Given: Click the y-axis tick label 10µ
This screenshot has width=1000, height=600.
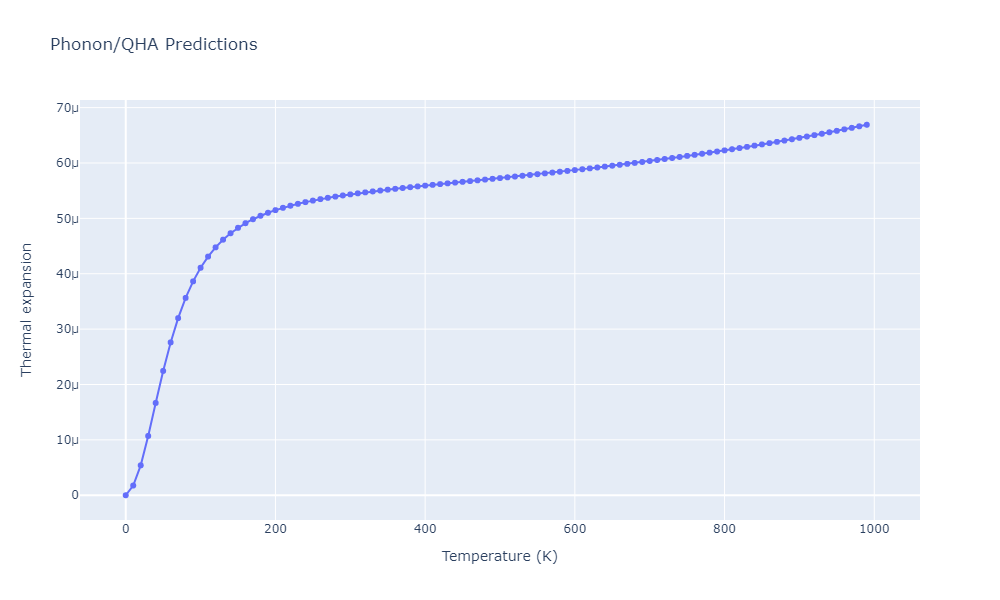Looking at the screenshot, I should [67, 440].
